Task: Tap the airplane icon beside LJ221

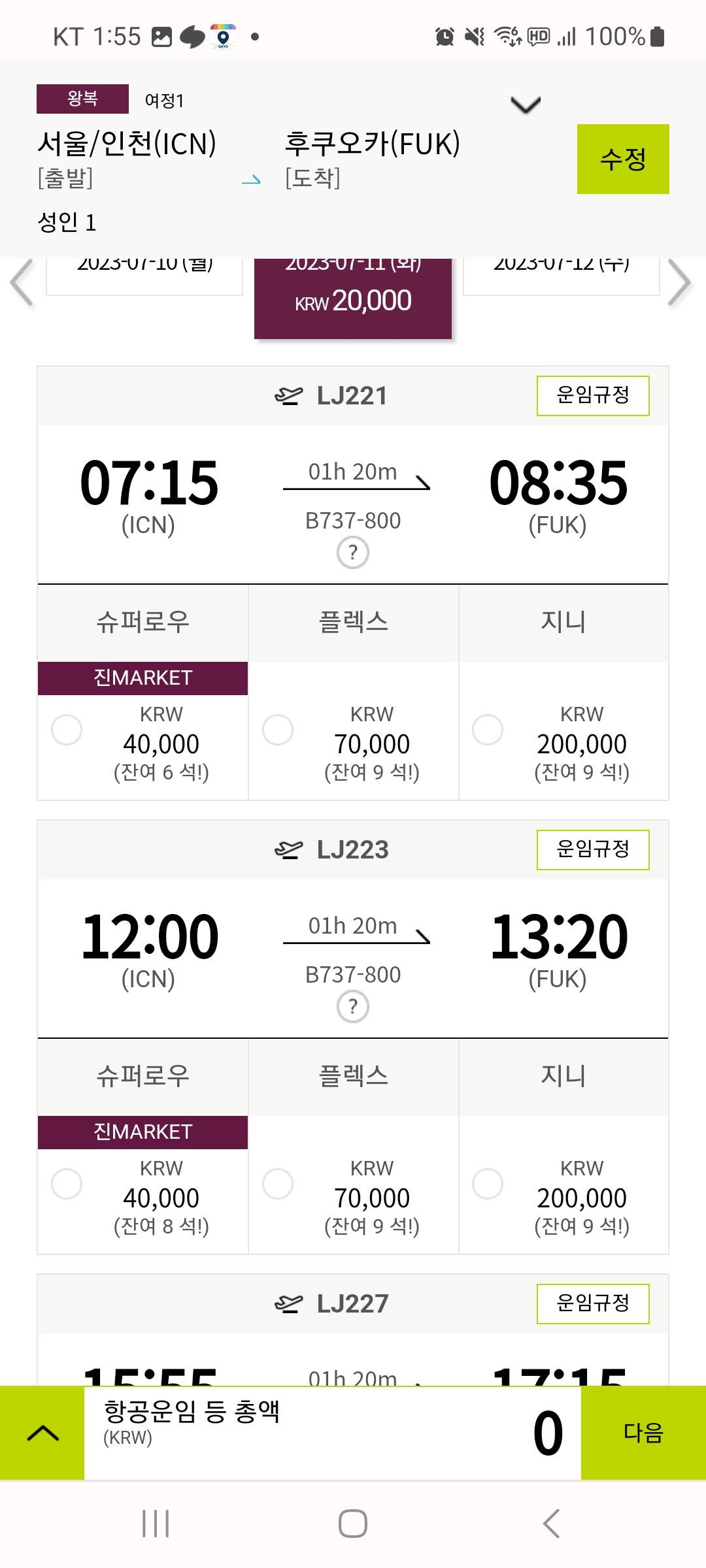Action: point(288,396)
